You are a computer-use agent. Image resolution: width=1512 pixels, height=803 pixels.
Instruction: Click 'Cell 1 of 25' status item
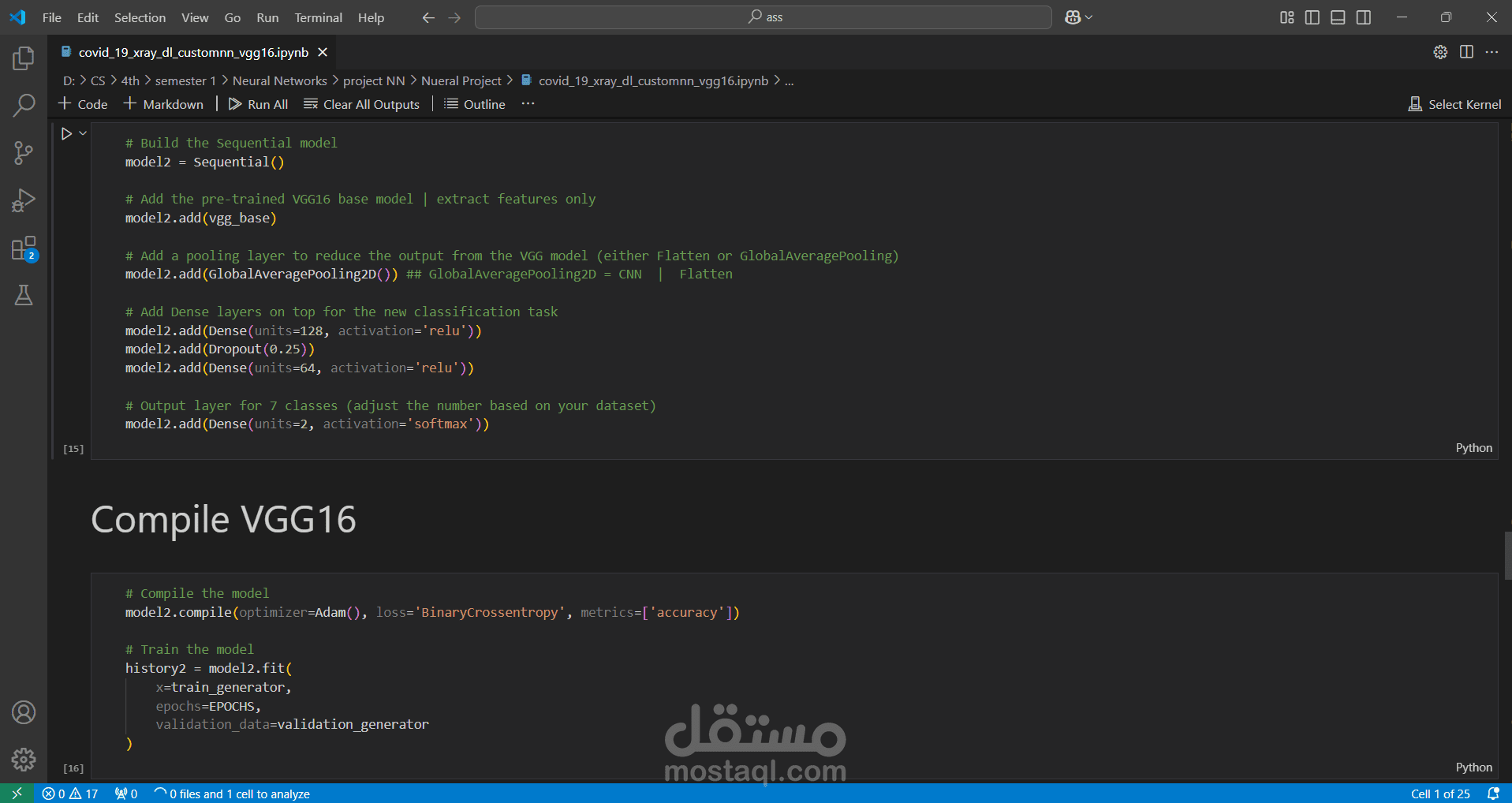(x=1440, y=794)
